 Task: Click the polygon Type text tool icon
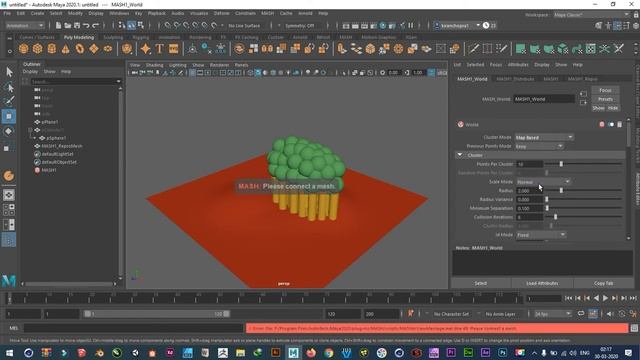(160, 49)
